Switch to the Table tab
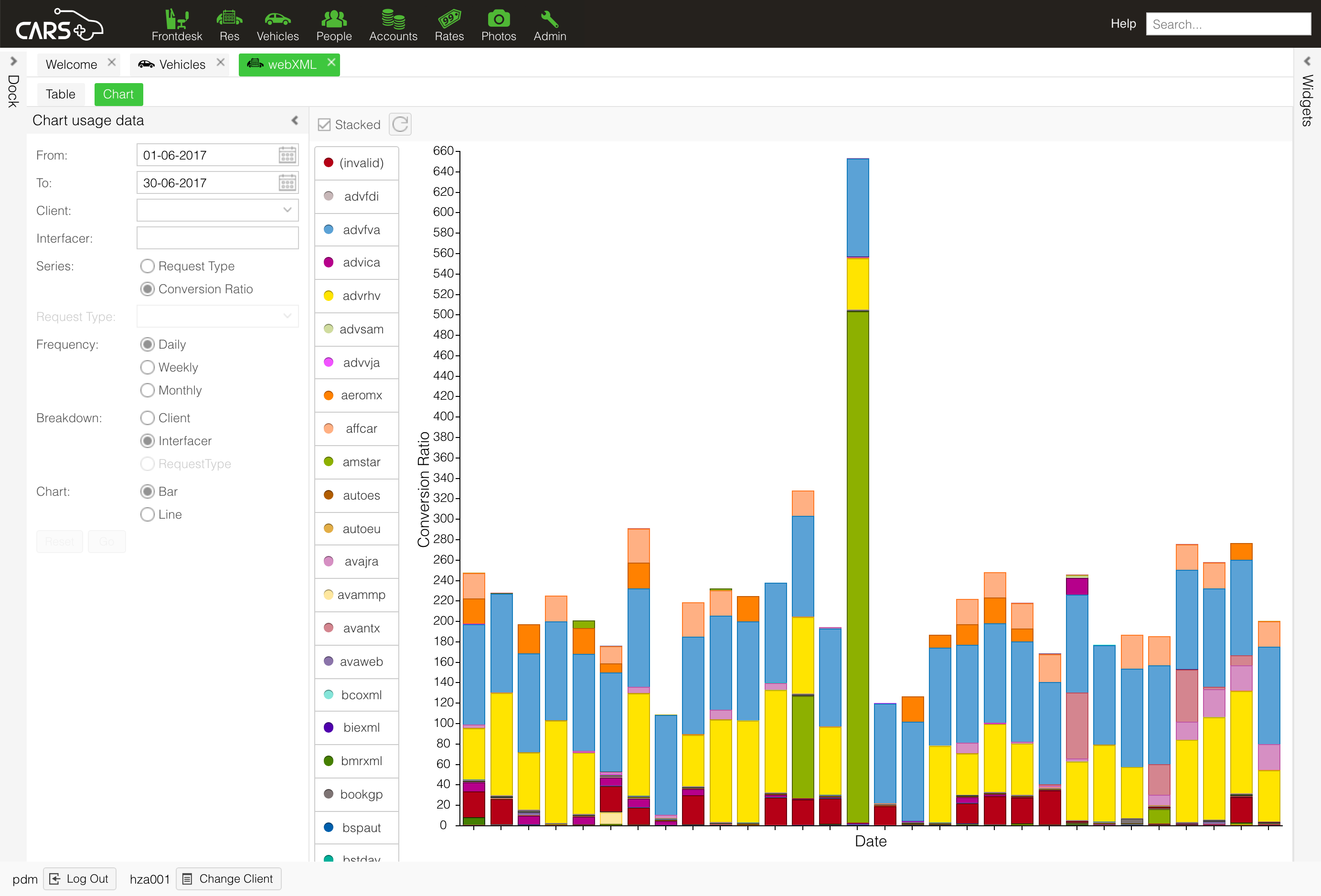The image size is (1321, 896). pos(60,95)
